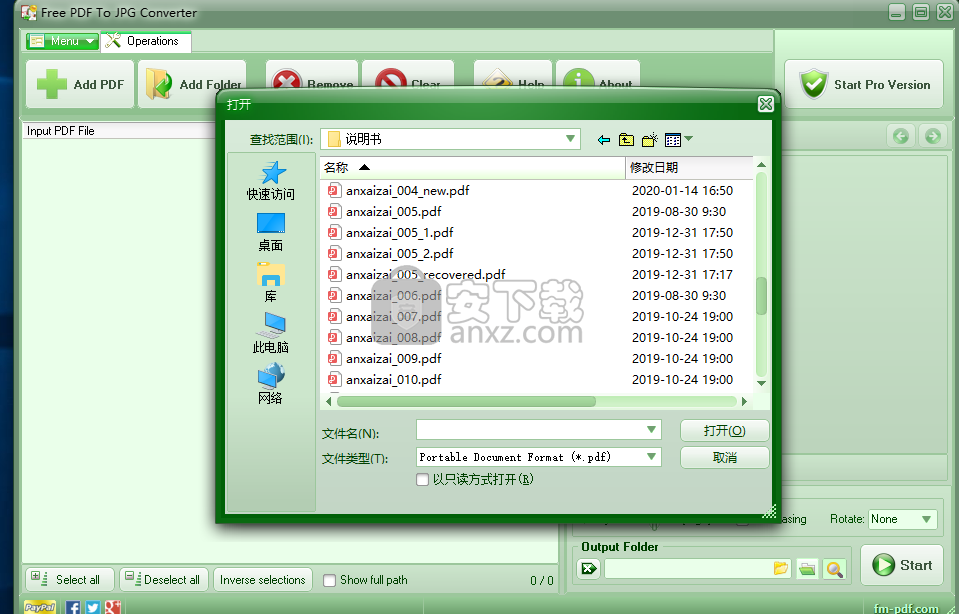Go back to previous folder in dialog

(x=604, y=140)
